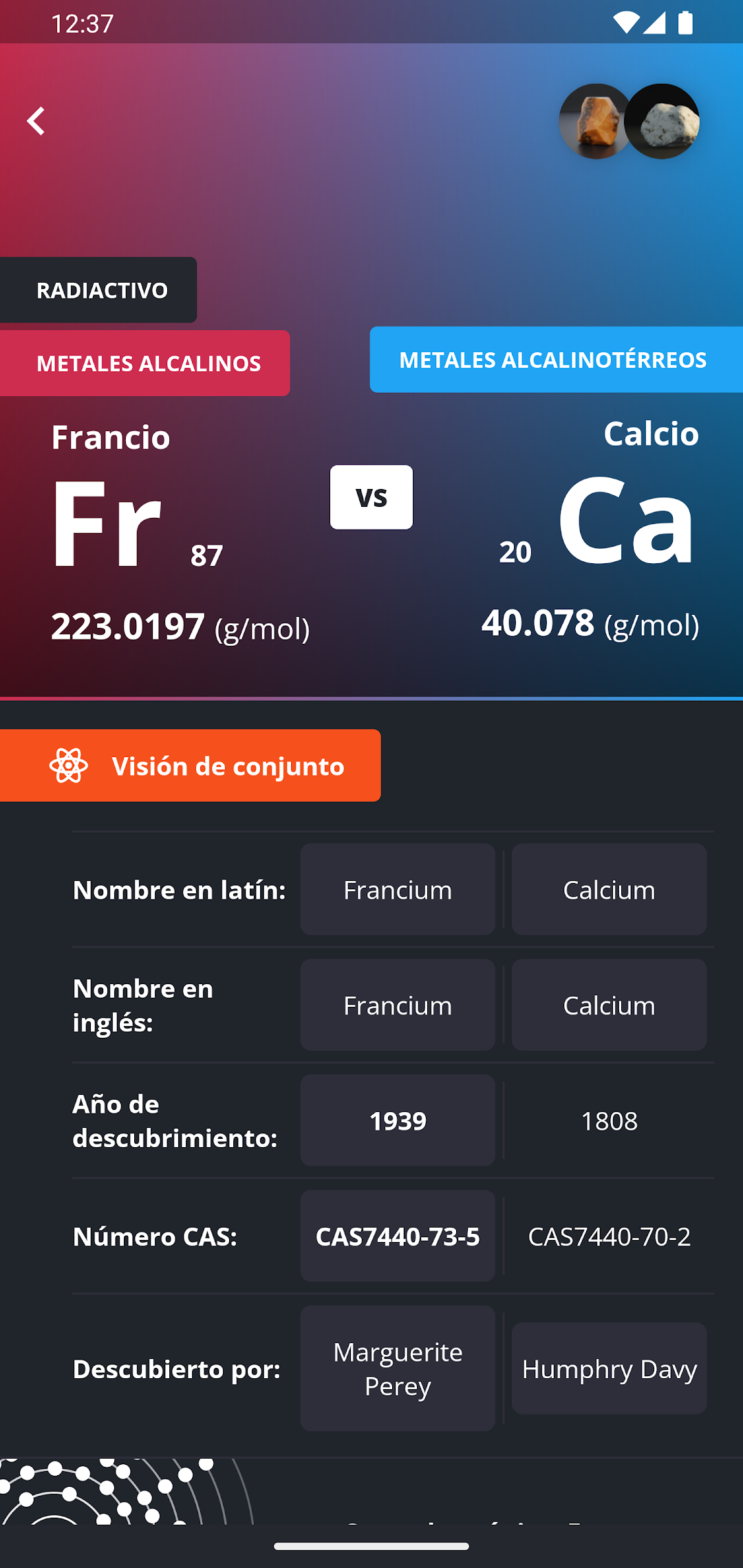
Task: Select Francium Latin name cell
Action: click(398, 889)
